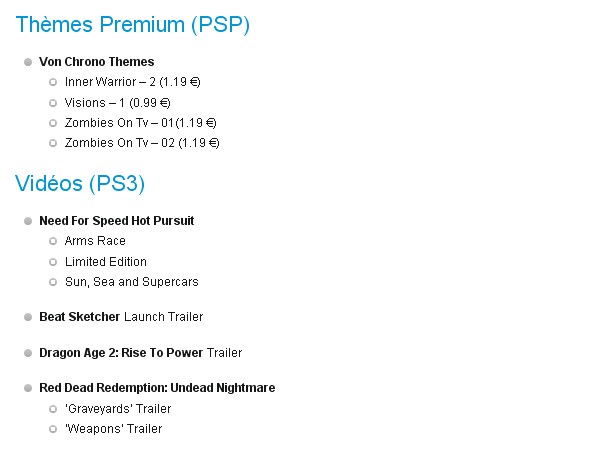This screenshot has height=457, width=604.
Task: Click the 'Graveyards' Trailer item
Action: [x=118, y=408]
